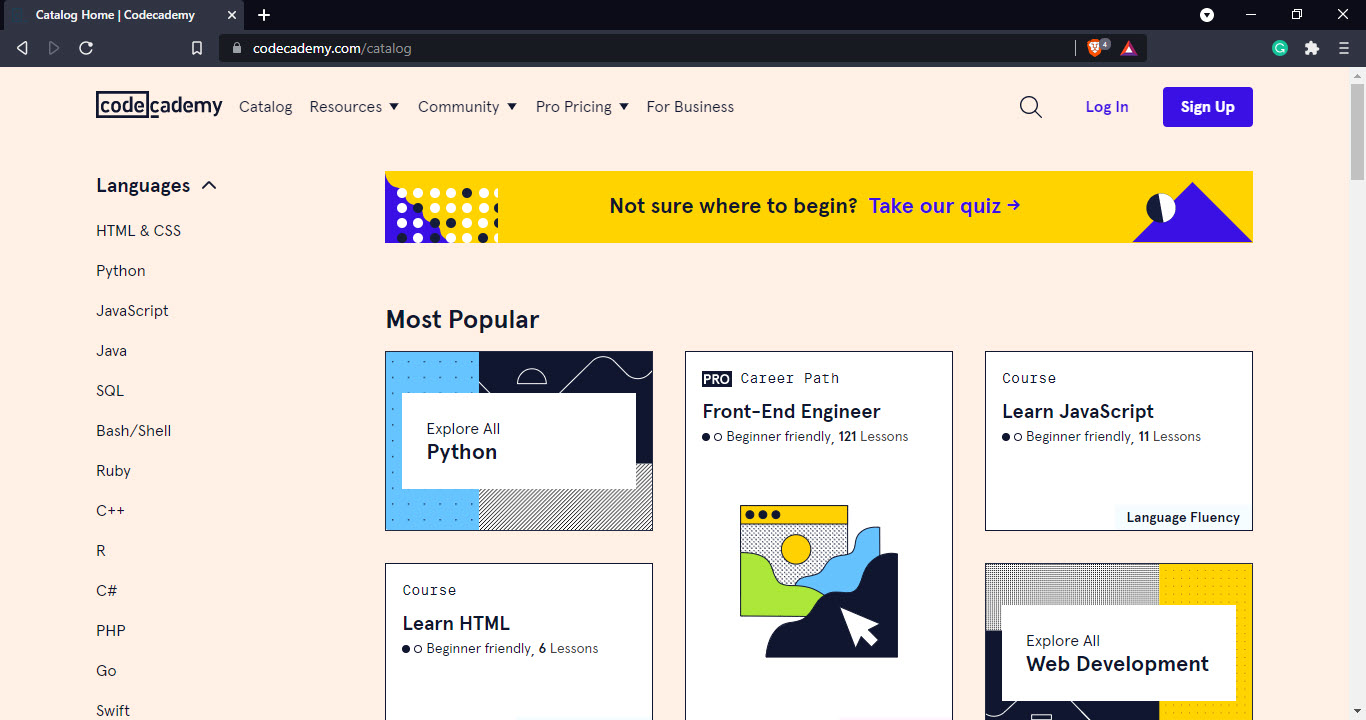This screenshot has height=720, width=1366.
Task: Choose SQL from the Languages list
Action: (x=110, y=391)
